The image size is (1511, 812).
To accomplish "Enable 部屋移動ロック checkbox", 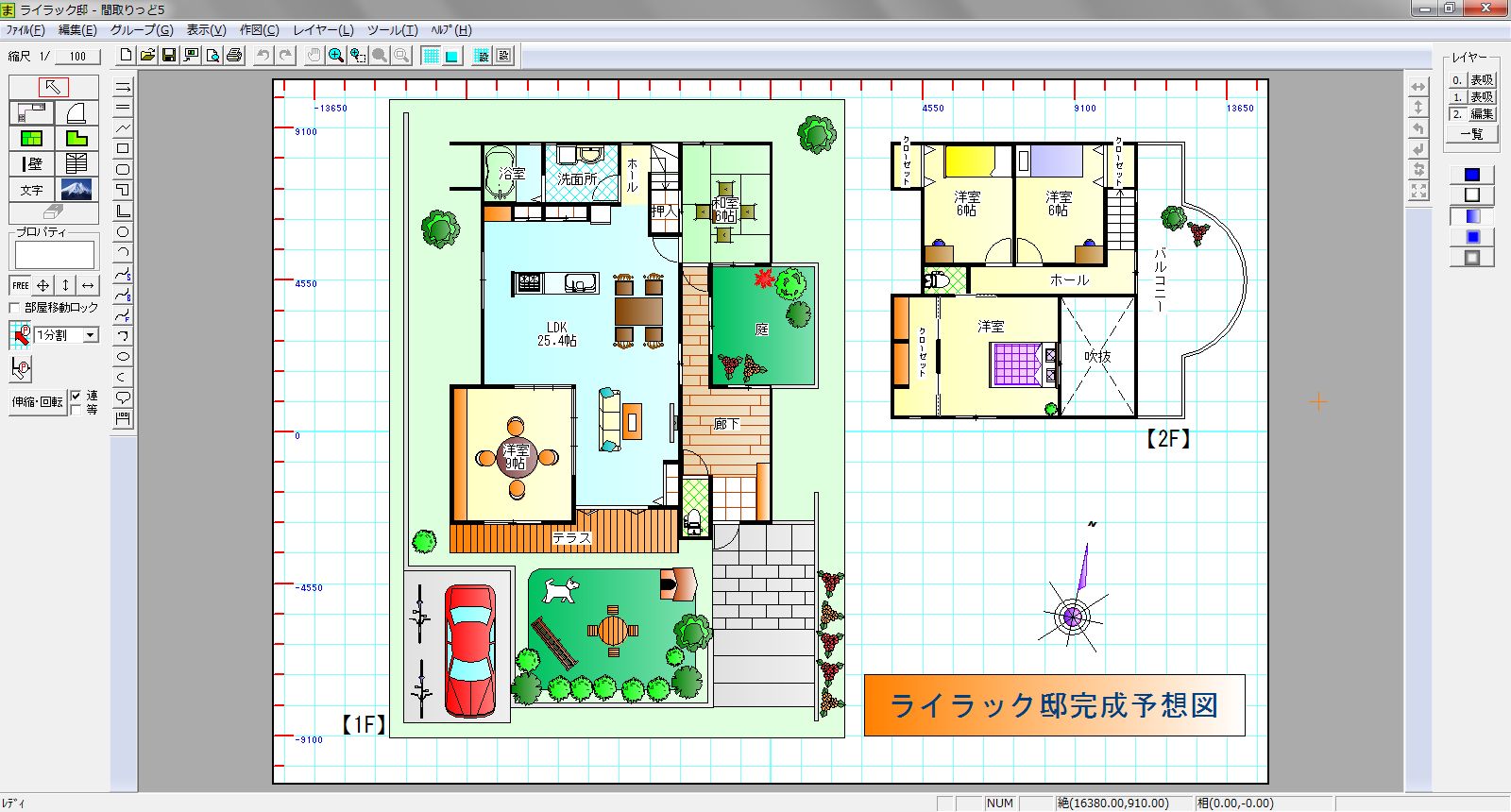I will 14,308.
